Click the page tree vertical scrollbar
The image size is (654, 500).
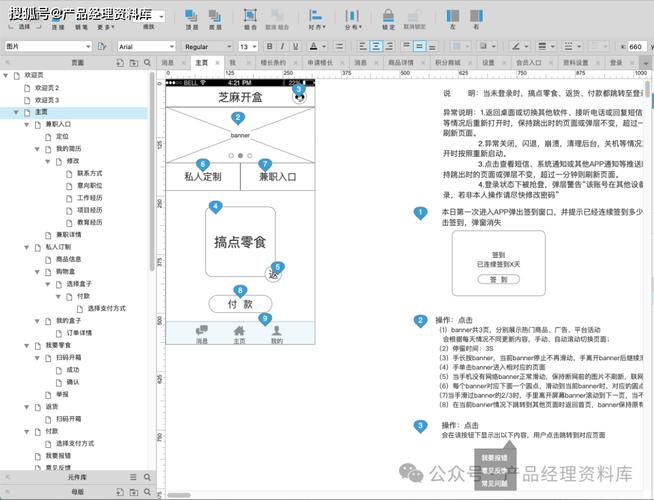click(x=152, y=171)
